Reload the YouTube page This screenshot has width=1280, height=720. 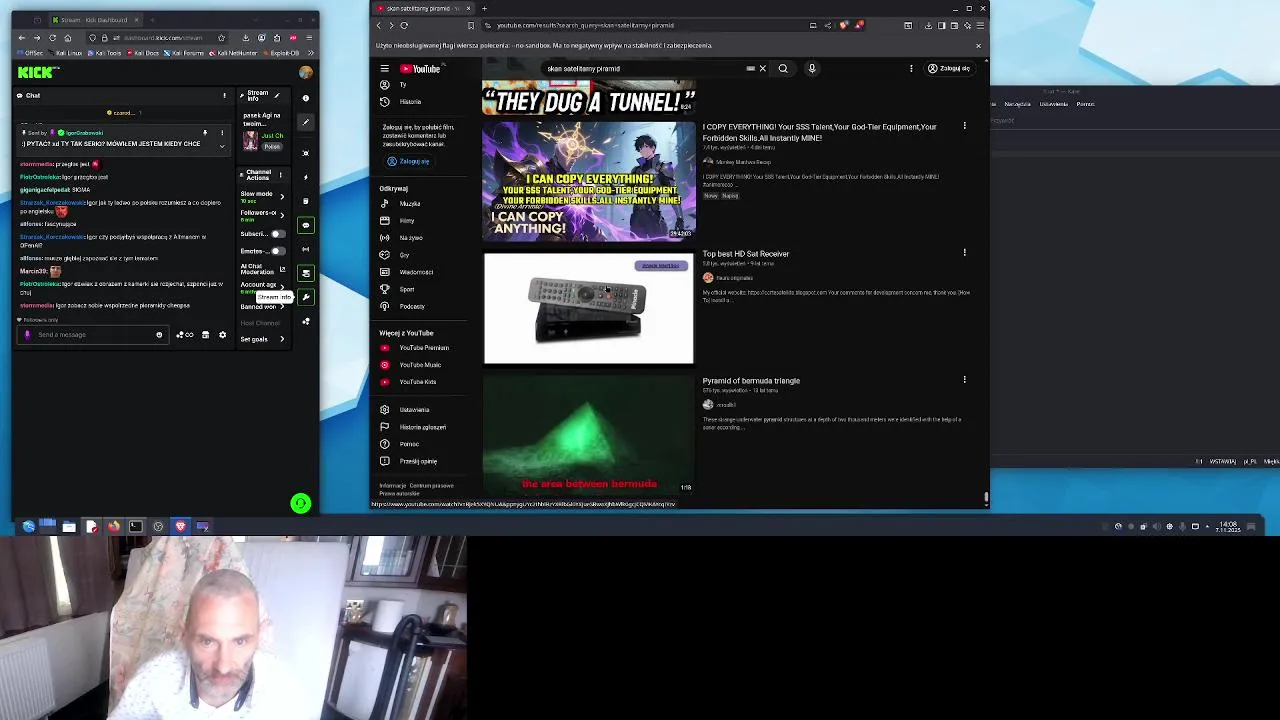pyautogui.click(x=404, y=26)
